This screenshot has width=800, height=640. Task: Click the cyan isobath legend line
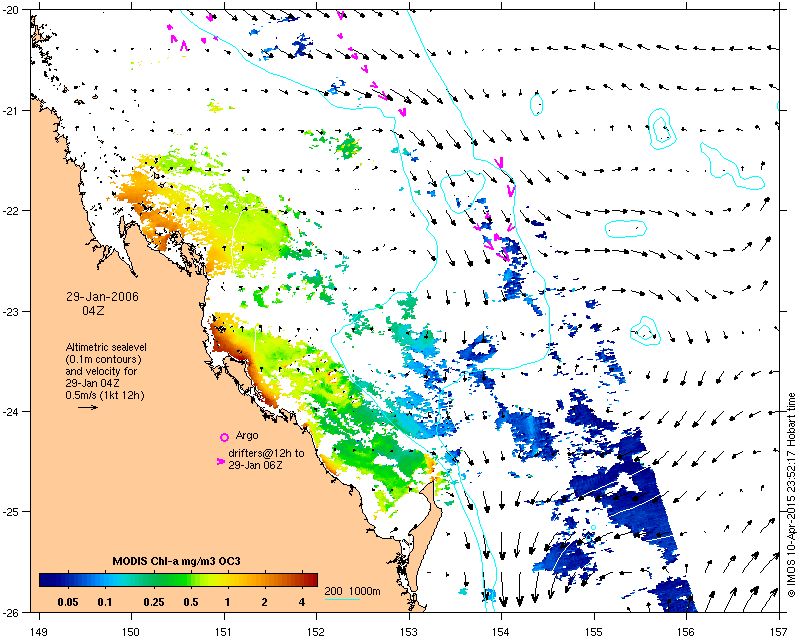click(342, 599)
